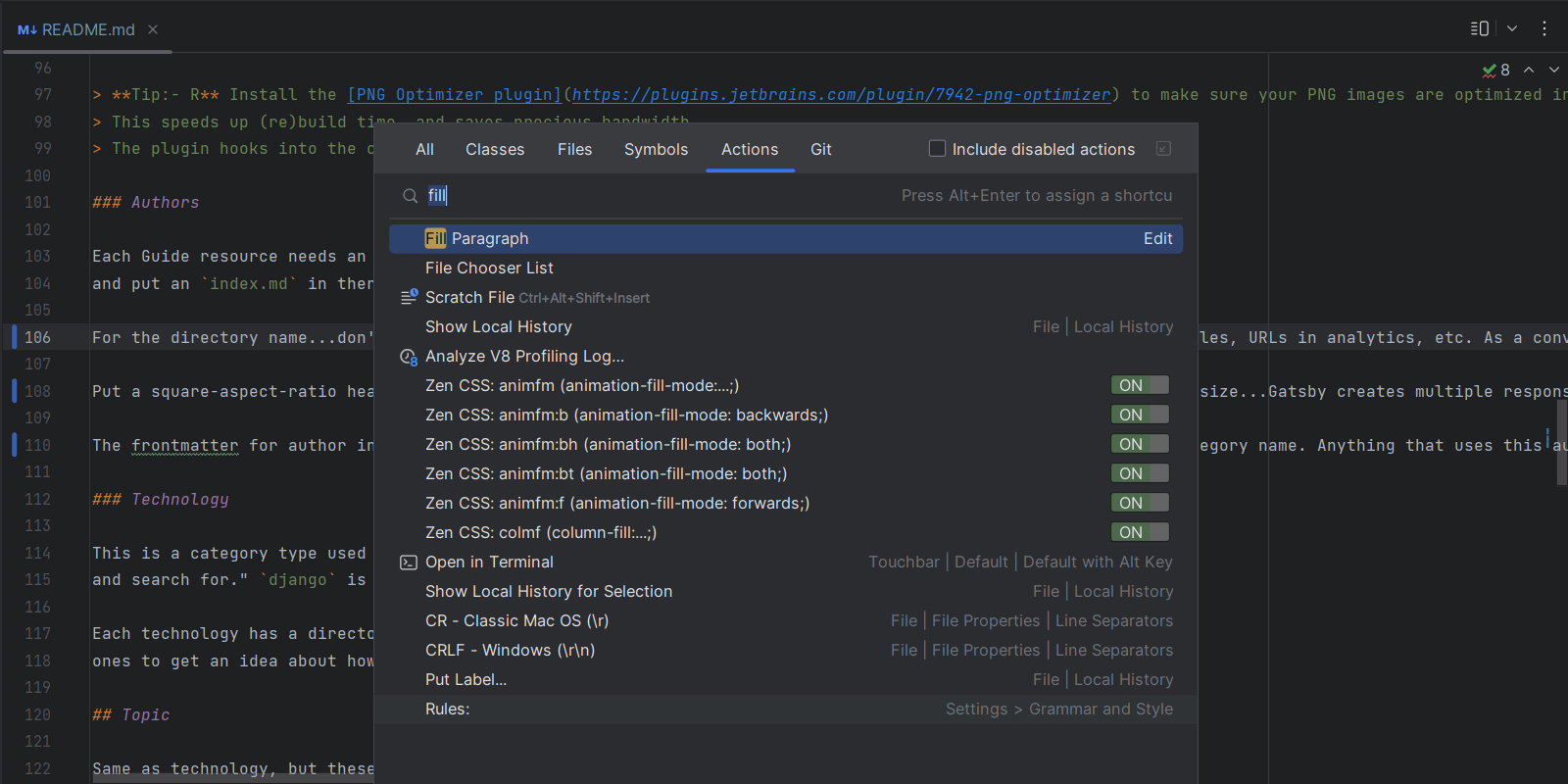The image size is (1568, 784).
Task: Jump to previous highlighted problem arrow
Action: coord(1529,70)
